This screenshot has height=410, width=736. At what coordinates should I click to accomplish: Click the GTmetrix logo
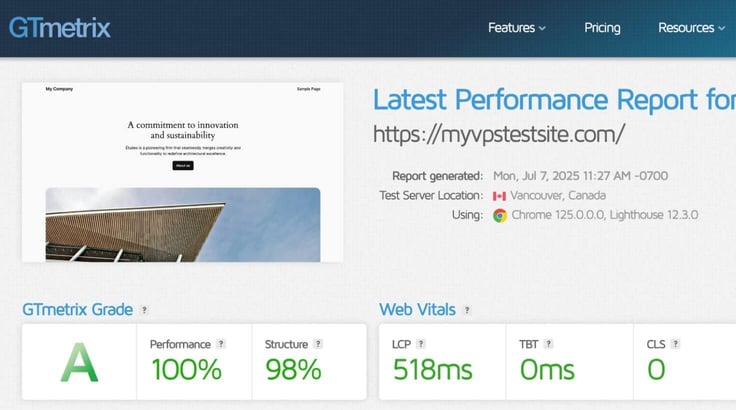pyautogui.click(x=60, y=27)
